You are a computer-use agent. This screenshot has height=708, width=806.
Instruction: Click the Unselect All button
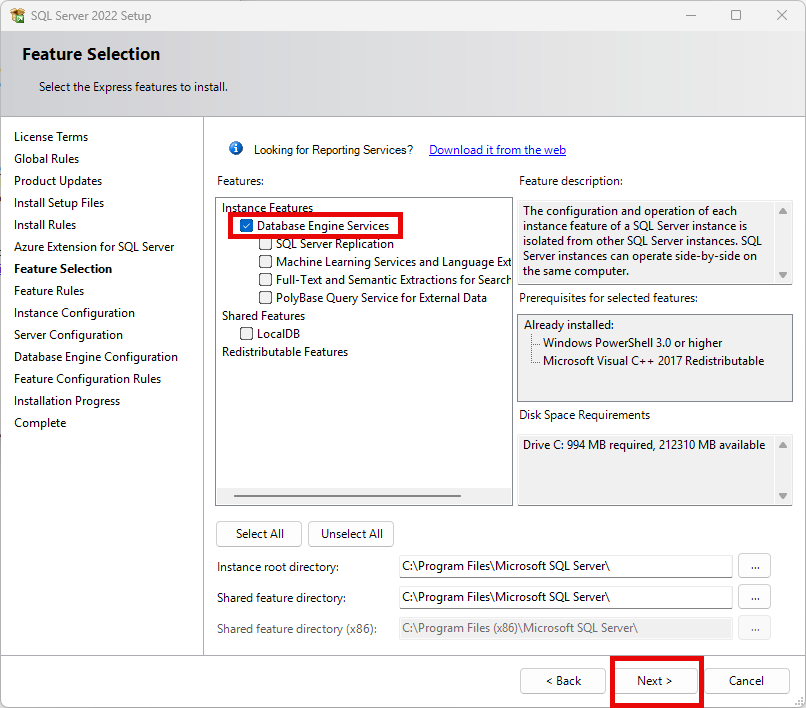click(351, 534)
